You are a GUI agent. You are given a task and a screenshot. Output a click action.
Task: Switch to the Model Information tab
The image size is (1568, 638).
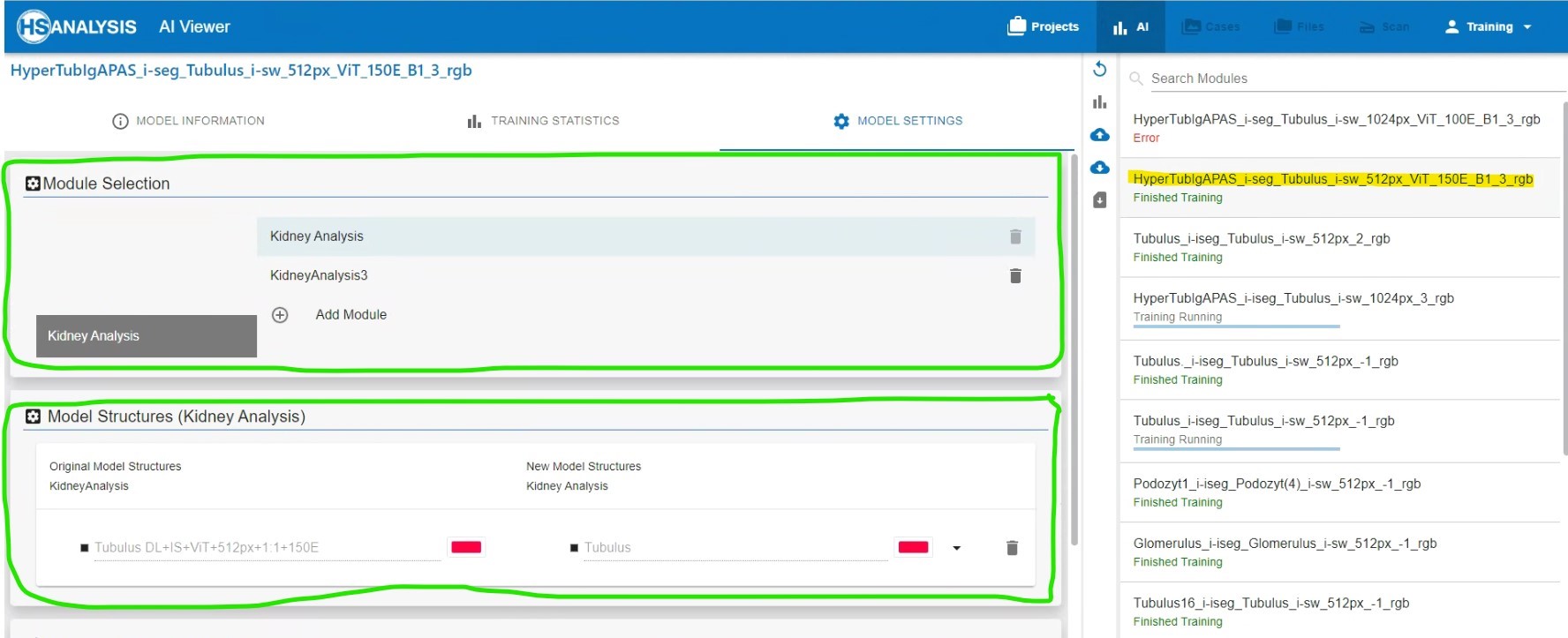pos(188,121)
